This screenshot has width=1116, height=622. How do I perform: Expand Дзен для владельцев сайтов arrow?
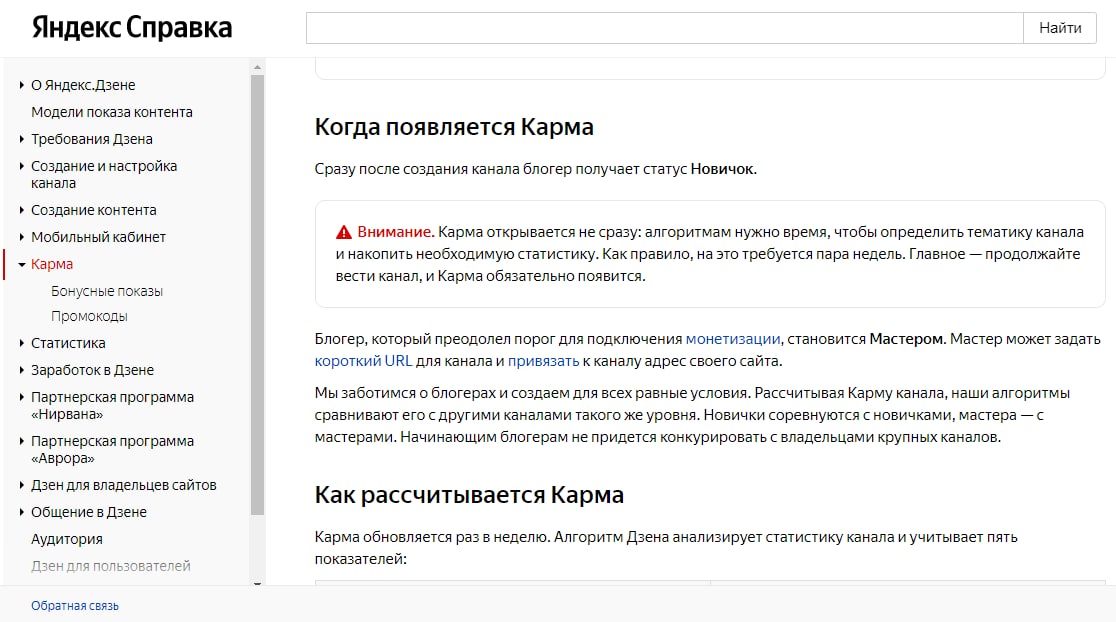[x=21, y=485]
